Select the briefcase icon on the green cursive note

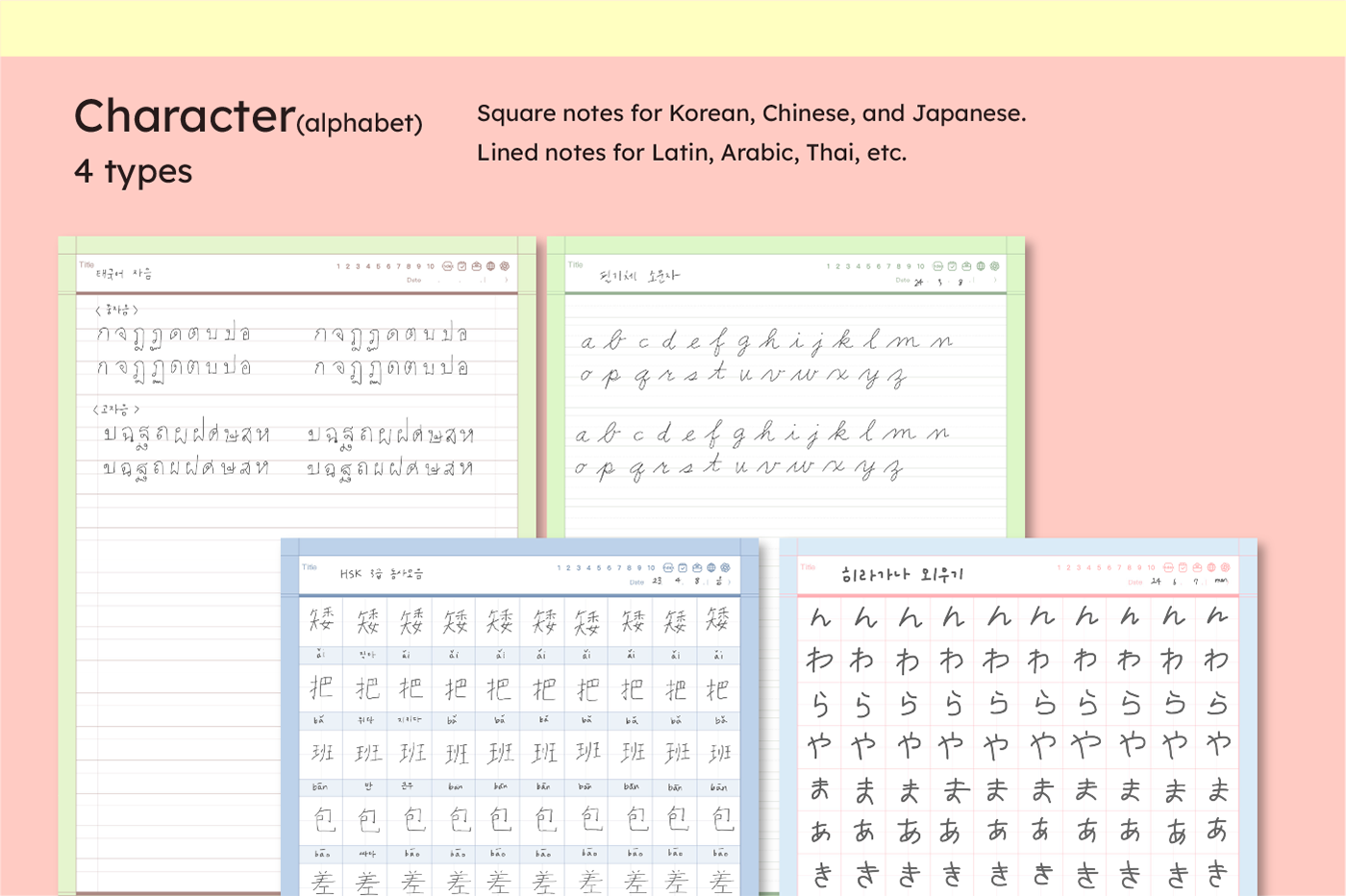[966, 266]
